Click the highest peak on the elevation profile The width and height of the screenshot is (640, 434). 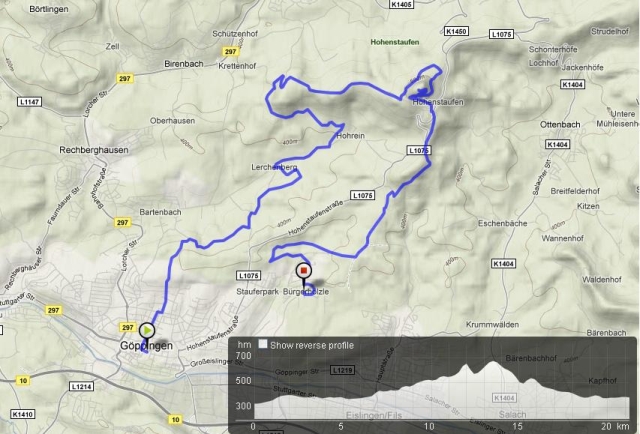coord(493,362)
